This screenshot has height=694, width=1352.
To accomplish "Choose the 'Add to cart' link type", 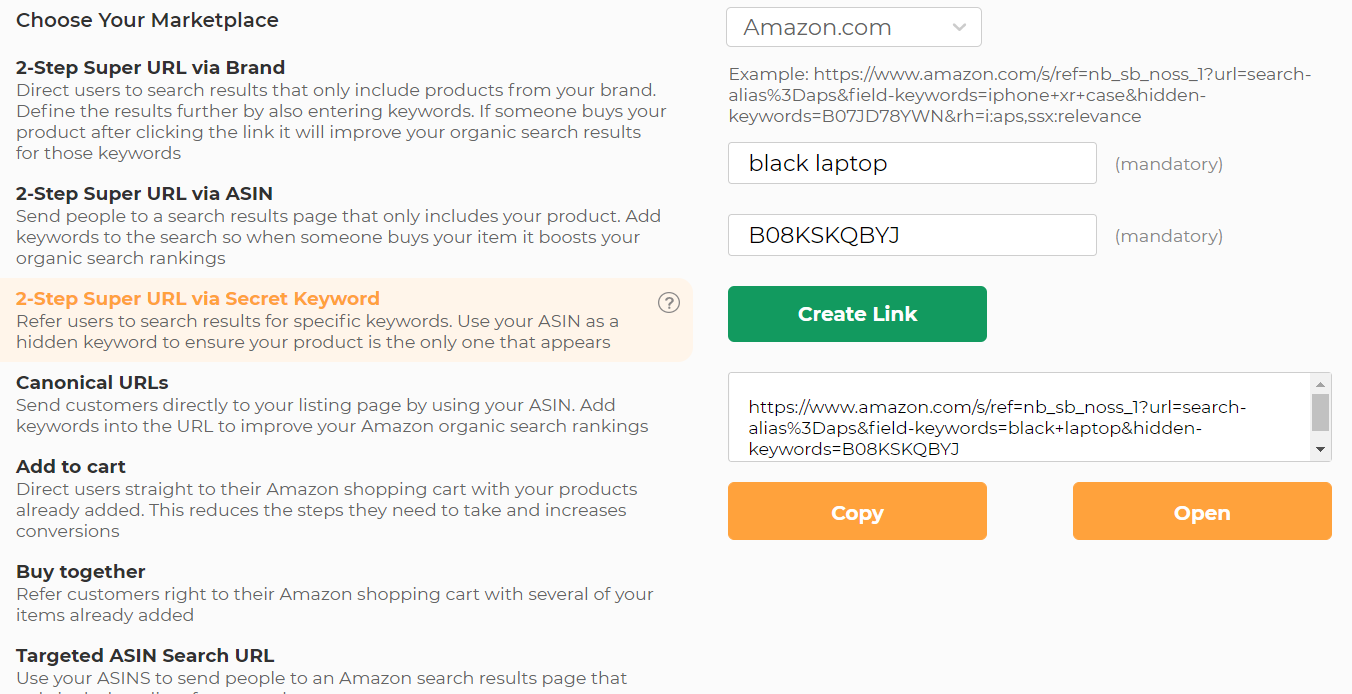I will tap(70, 466).
